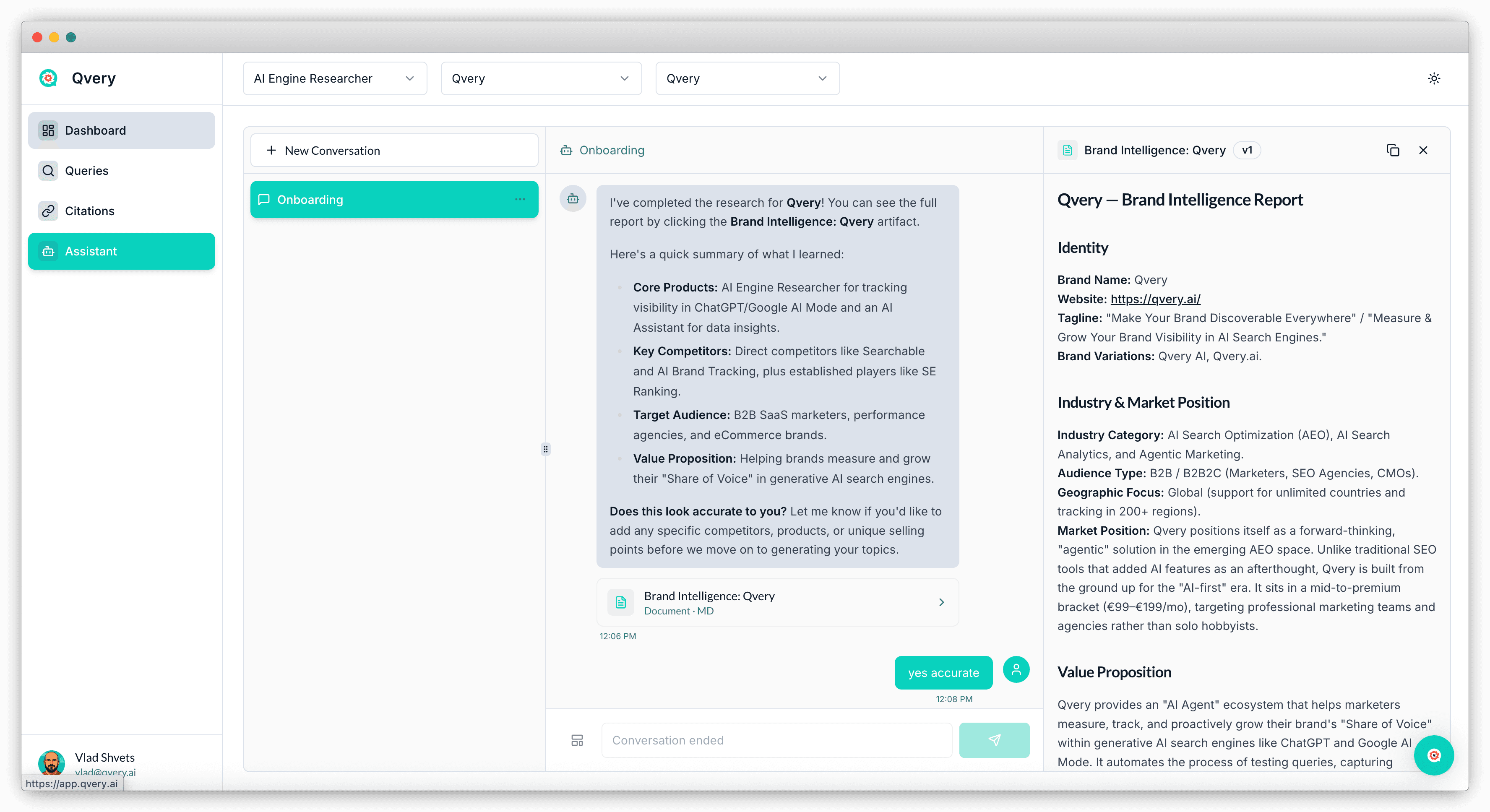Open Brand Intelligence: Qvery document card
Screen dimensions: 1490x812
tap(777, 602)
